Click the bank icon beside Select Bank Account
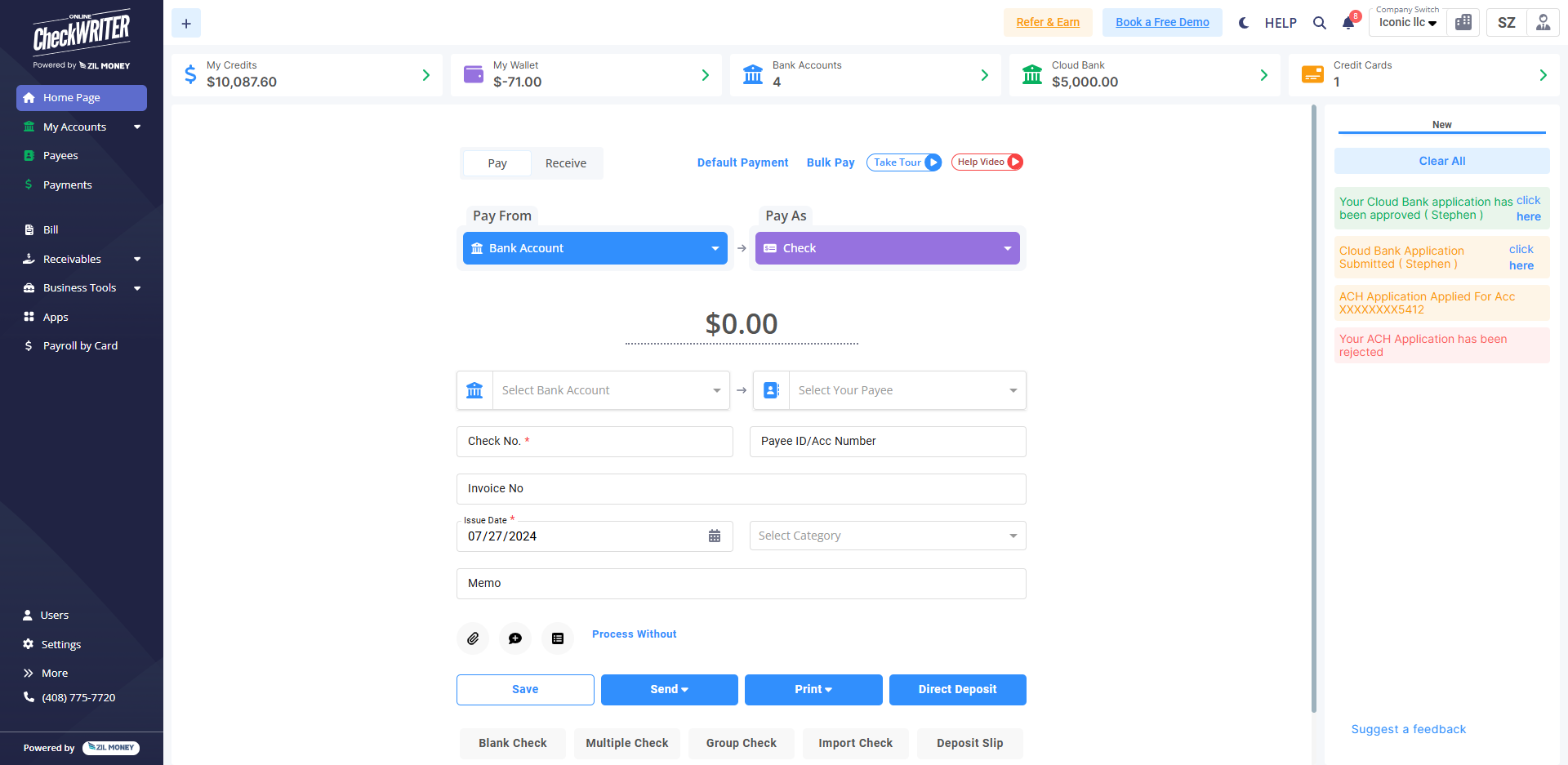Screen dimensions: 1568x765 pyautogui.click(x=474, y=390)
